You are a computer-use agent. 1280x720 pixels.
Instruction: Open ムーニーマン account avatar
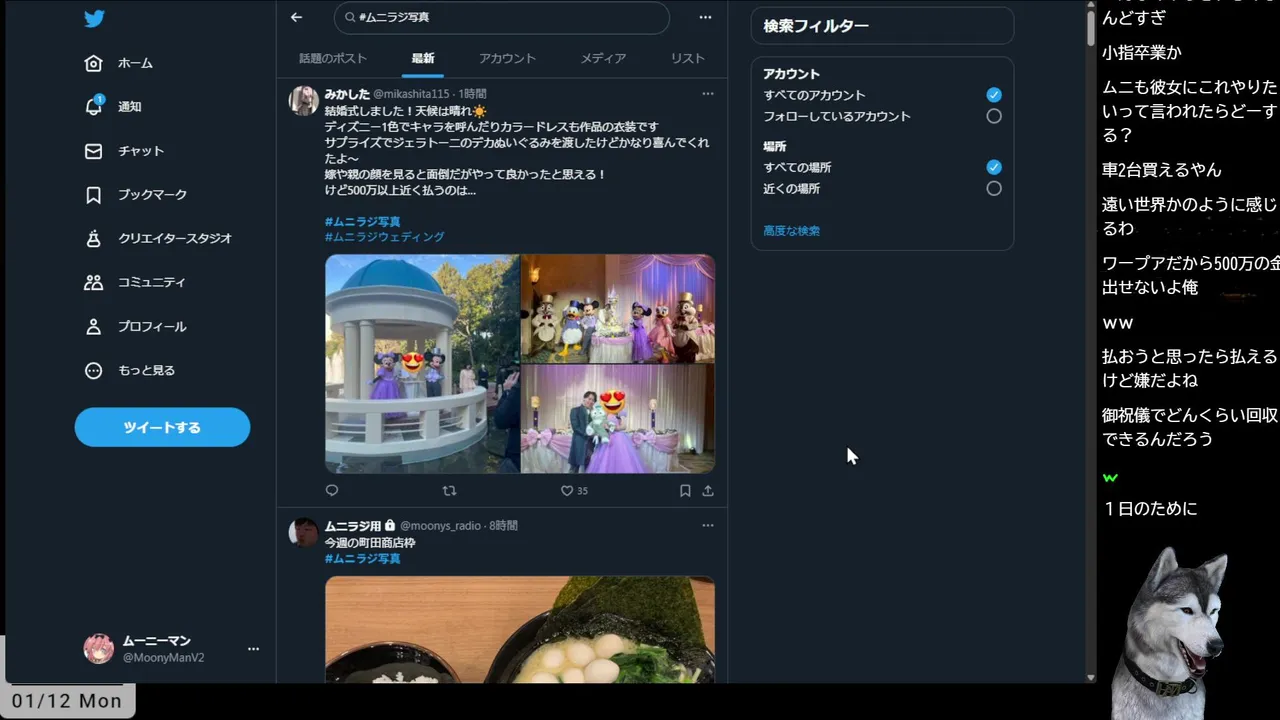(x=98, y=648)
